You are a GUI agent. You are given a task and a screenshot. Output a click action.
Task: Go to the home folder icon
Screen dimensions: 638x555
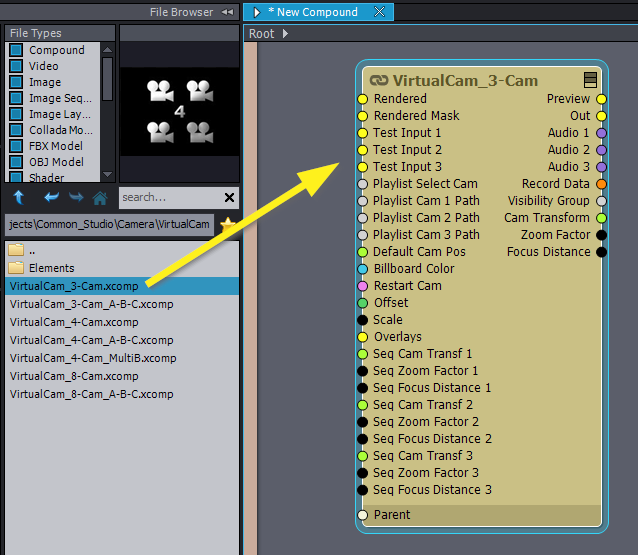click(100, 197)
